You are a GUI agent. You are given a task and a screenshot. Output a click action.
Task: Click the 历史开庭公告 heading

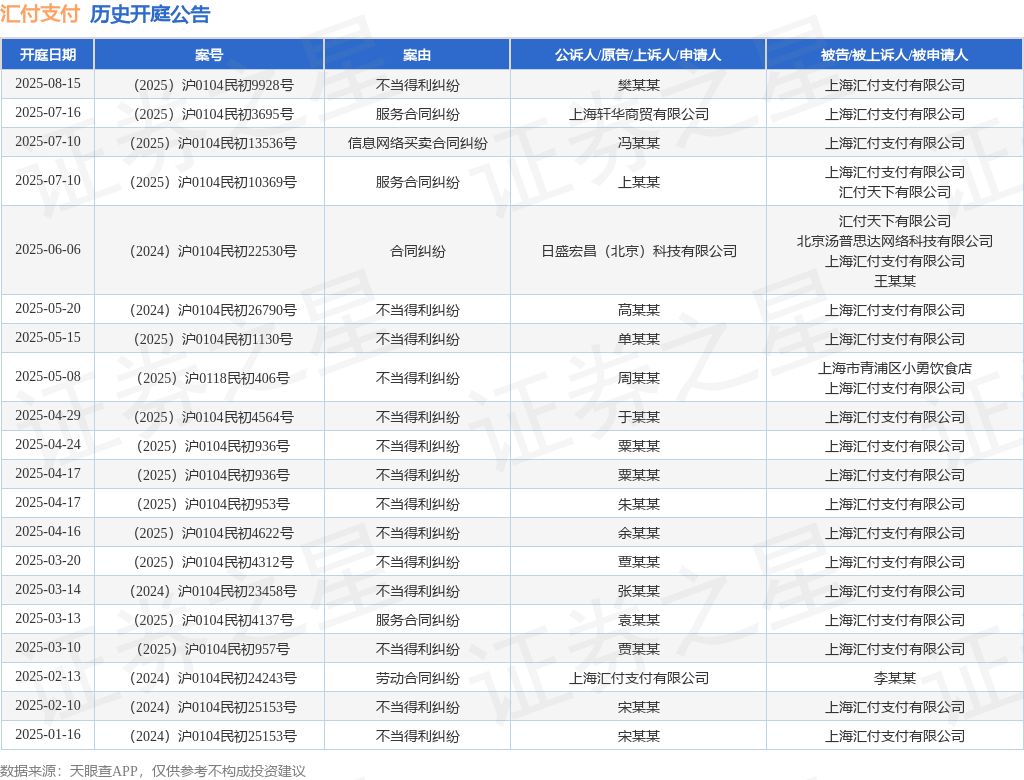pos(150,14)
